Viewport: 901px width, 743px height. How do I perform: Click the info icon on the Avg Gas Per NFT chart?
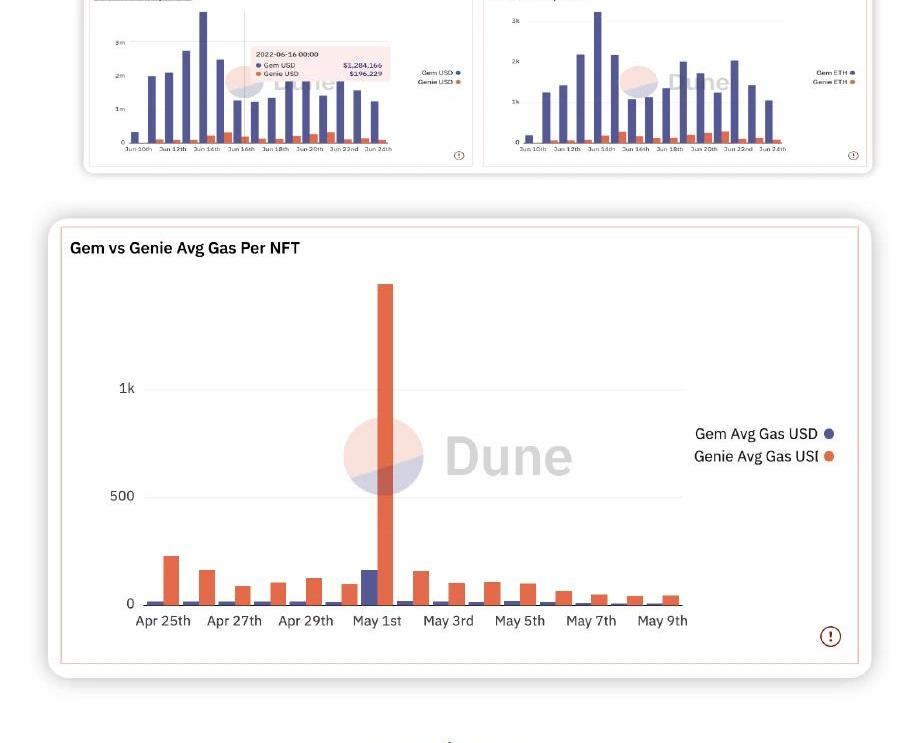click(830, 636)
